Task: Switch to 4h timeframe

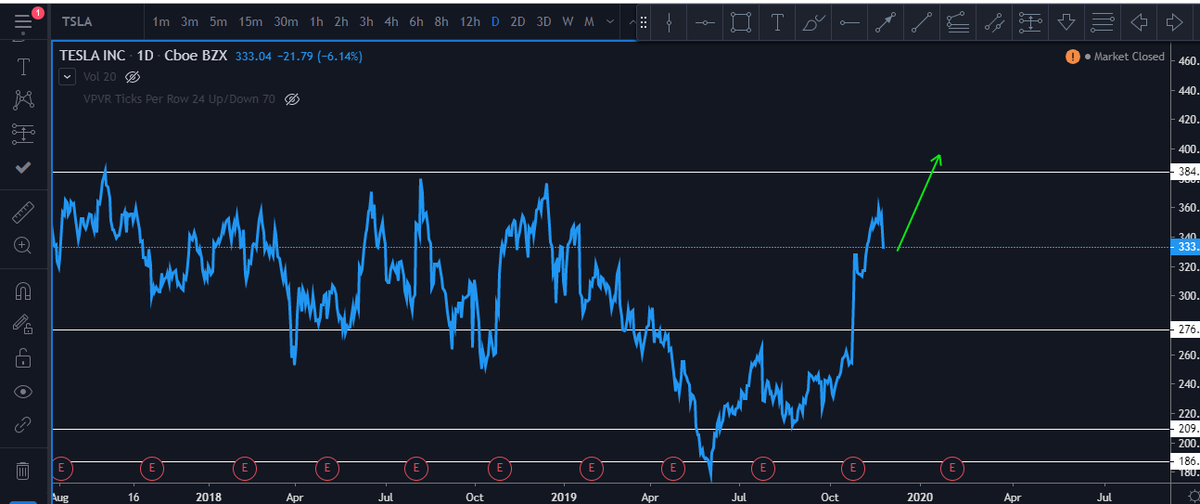Action: point(391,21)
